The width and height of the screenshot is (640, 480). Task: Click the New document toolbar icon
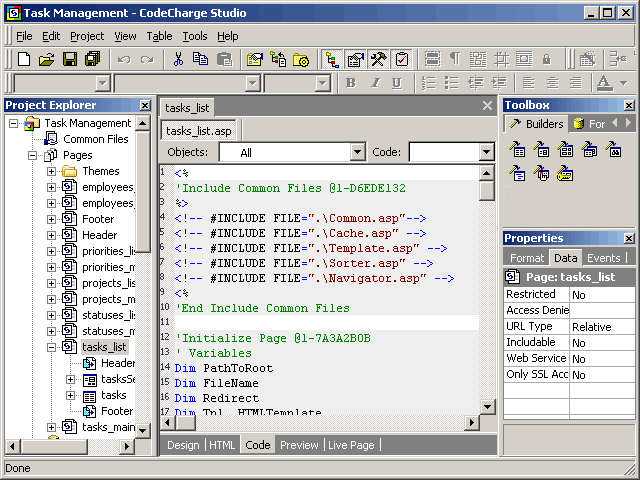pos(24,60)
